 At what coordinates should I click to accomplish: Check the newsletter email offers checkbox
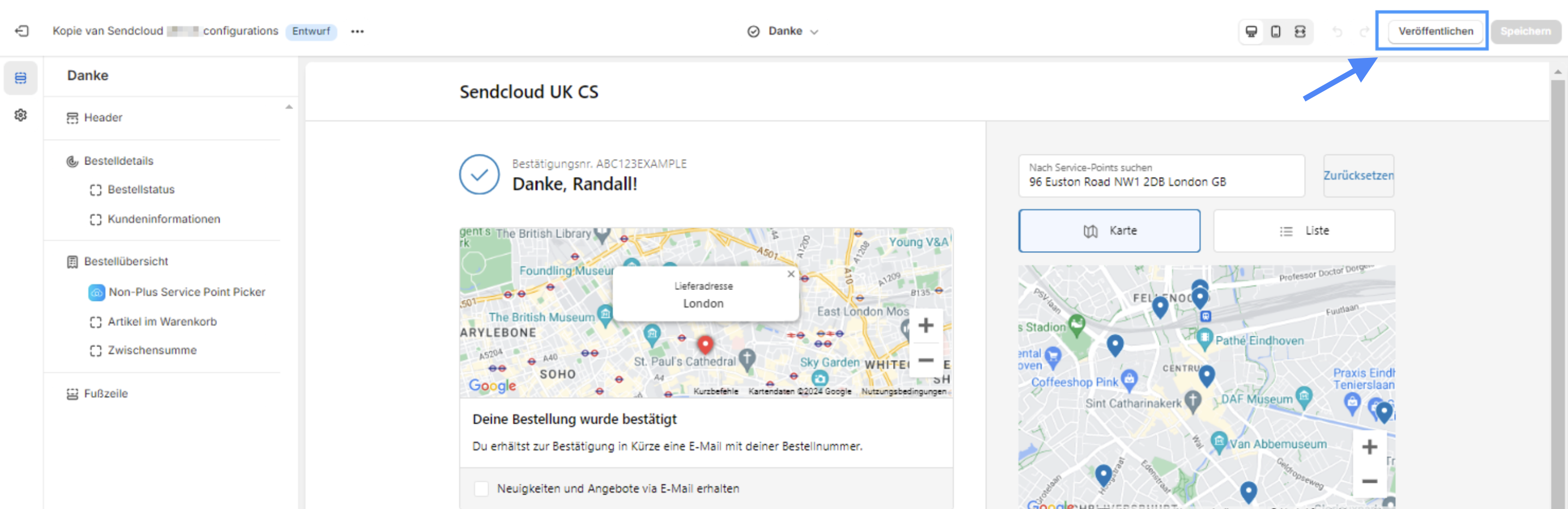481,488
